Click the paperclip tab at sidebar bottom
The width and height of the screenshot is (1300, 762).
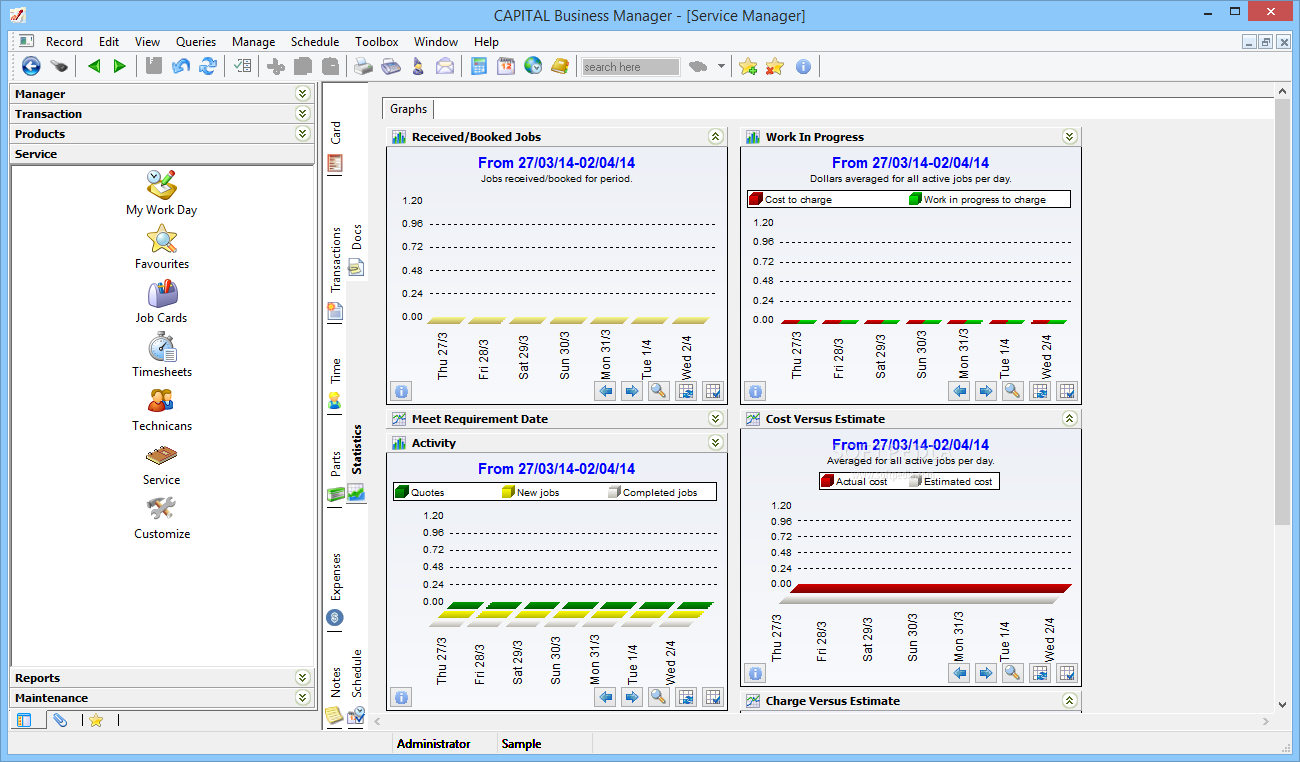coord(61,720)
